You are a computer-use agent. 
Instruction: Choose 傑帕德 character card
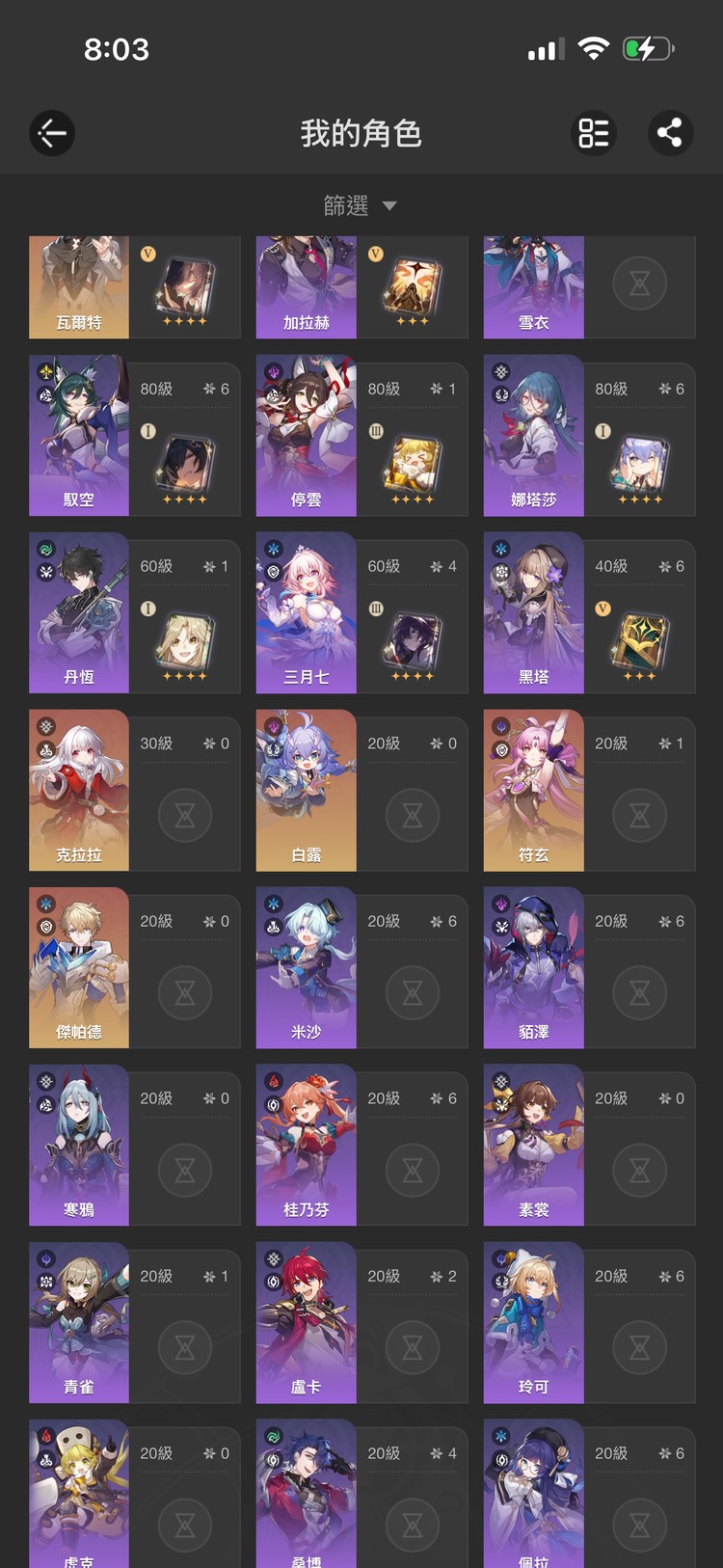click(x=134, y=967)
